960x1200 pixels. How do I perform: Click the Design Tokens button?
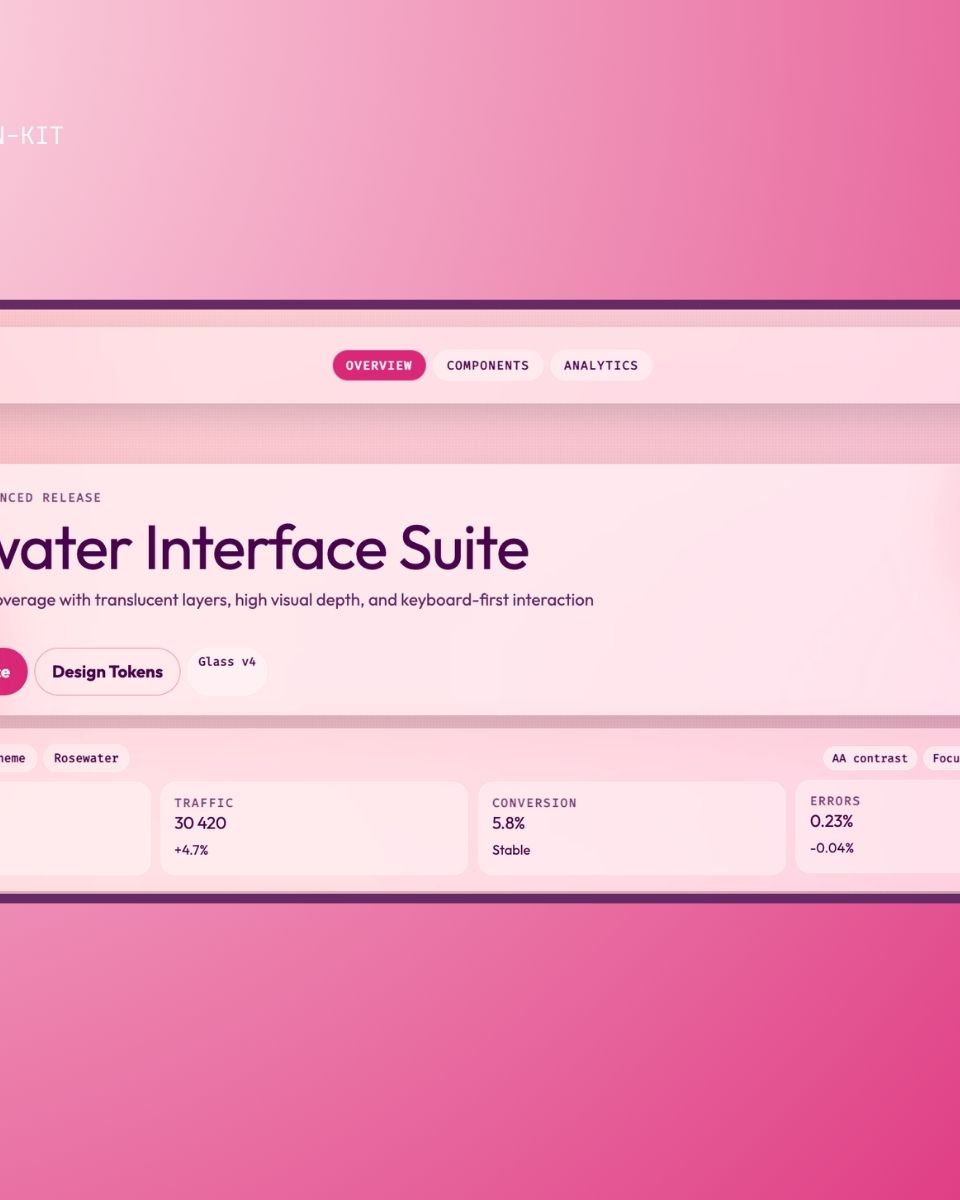click(x=107, y=672)
